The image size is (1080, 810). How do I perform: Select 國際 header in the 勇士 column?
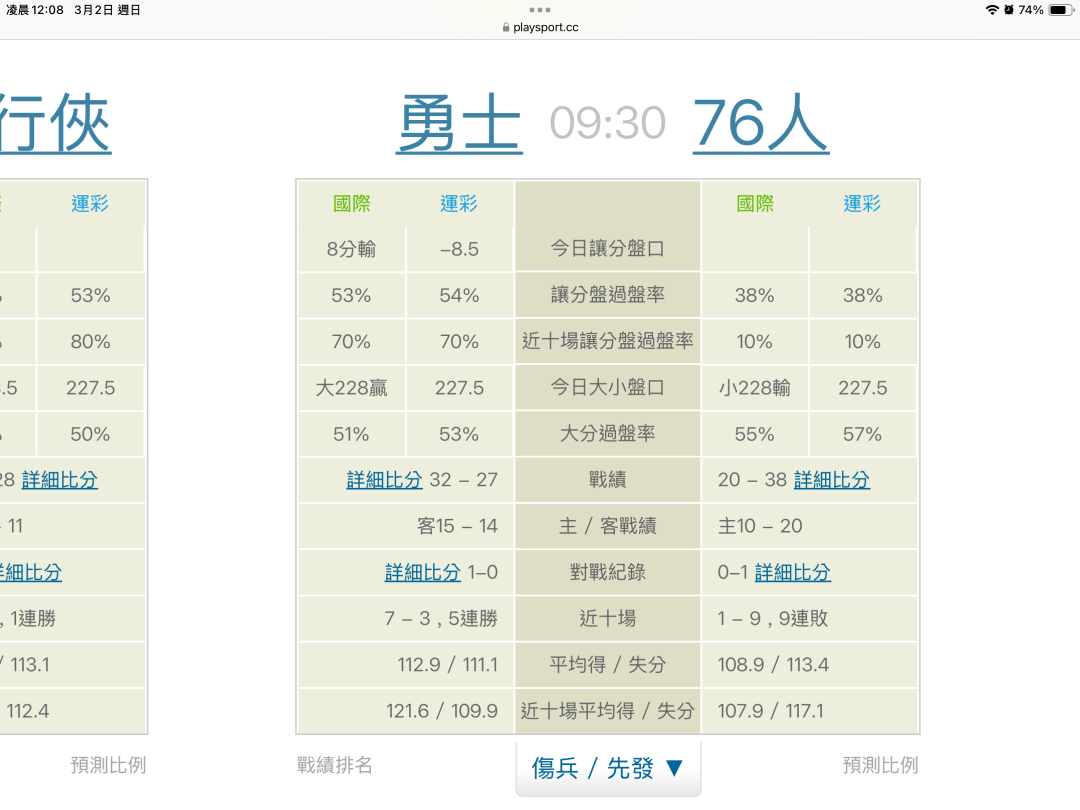pos(351,203)
